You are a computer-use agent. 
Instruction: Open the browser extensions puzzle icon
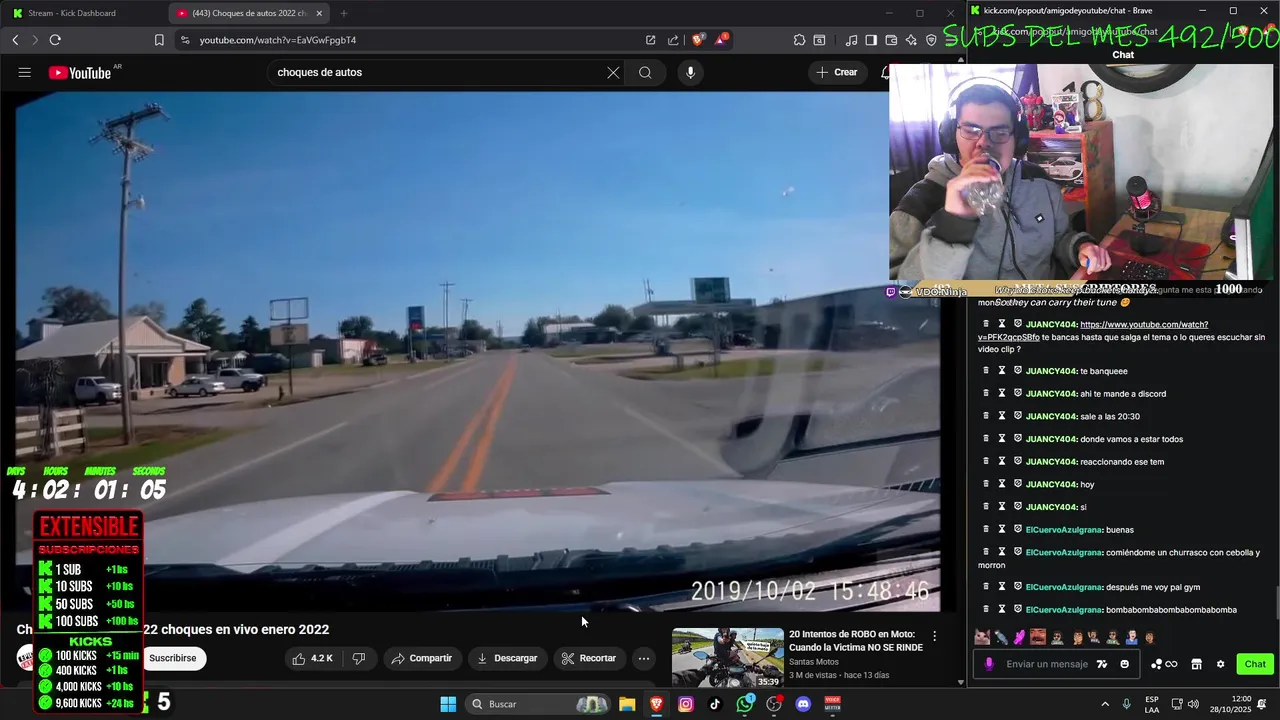tap(799, 40)
